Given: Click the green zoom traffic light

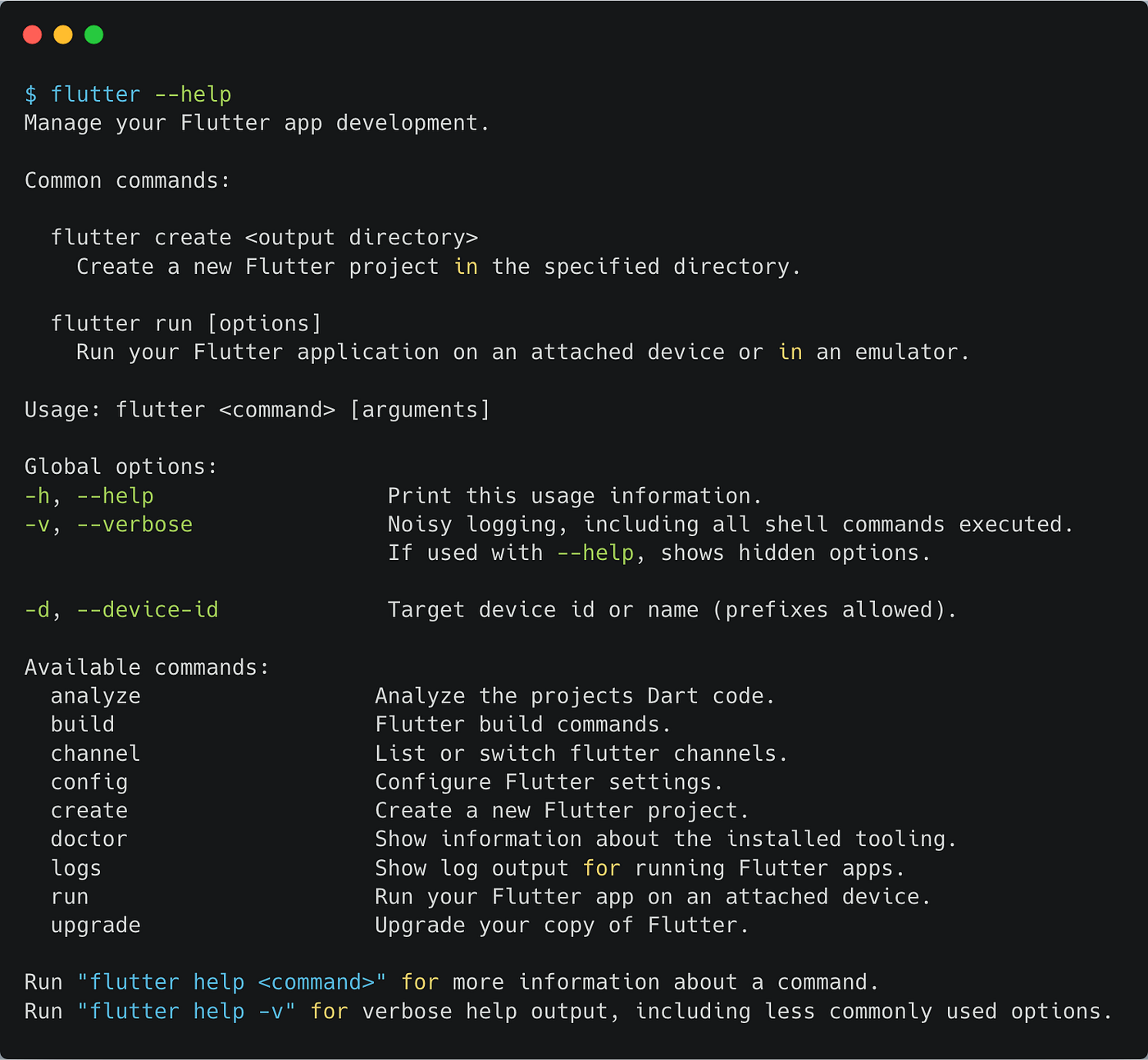Looking at the screenshot, I should pos(94,34).
